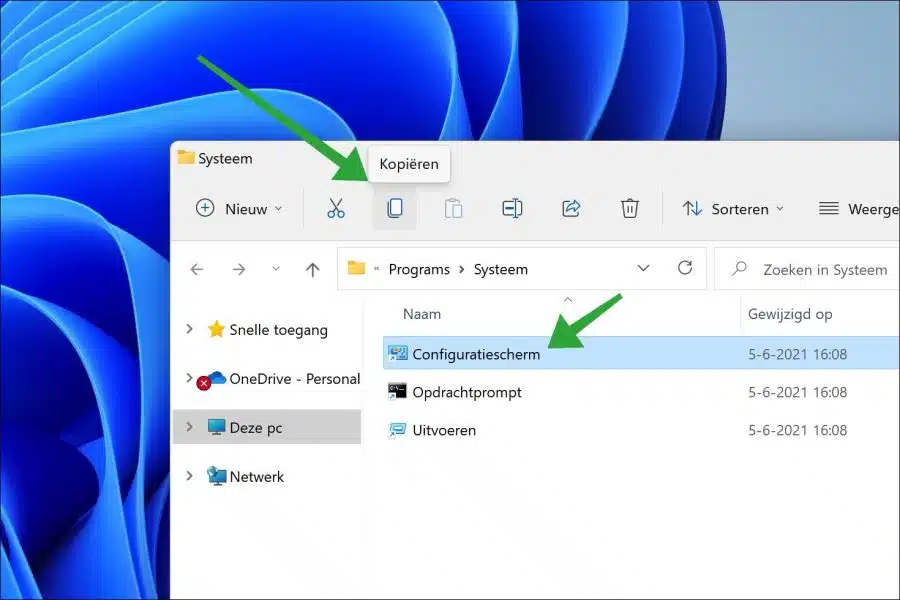The height and width of the screenshot is (600, 900).
Task: Click the Paste clipboard icon
Action: (453, 208)
